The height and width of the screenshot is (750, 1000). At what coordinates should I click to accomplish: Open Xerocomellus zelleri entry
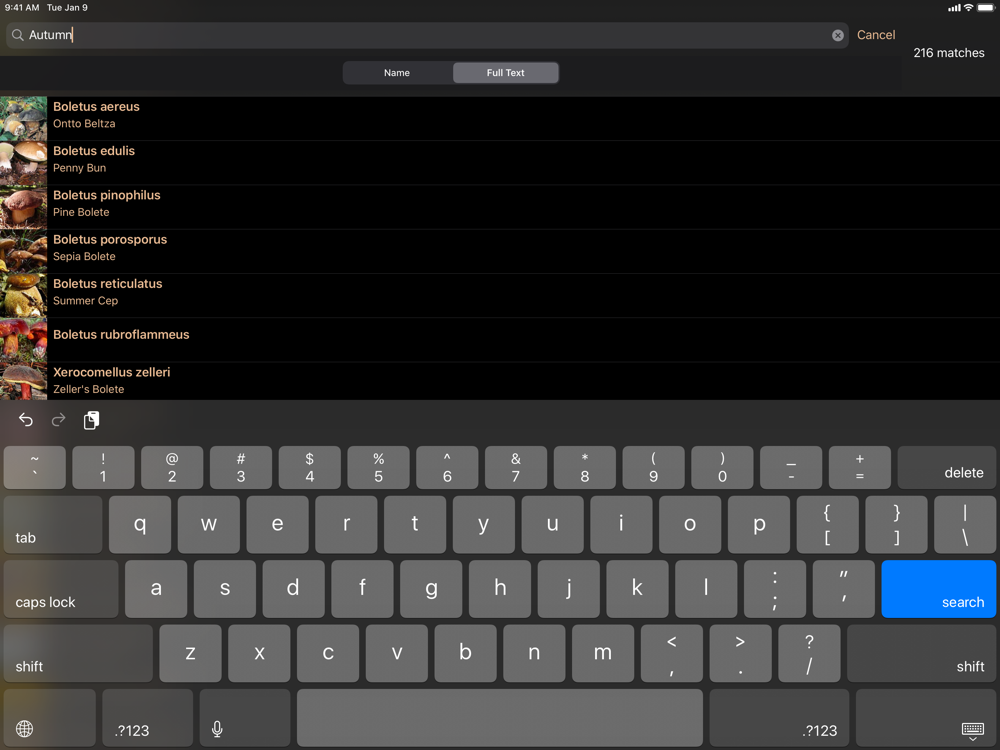pos(500,381)
